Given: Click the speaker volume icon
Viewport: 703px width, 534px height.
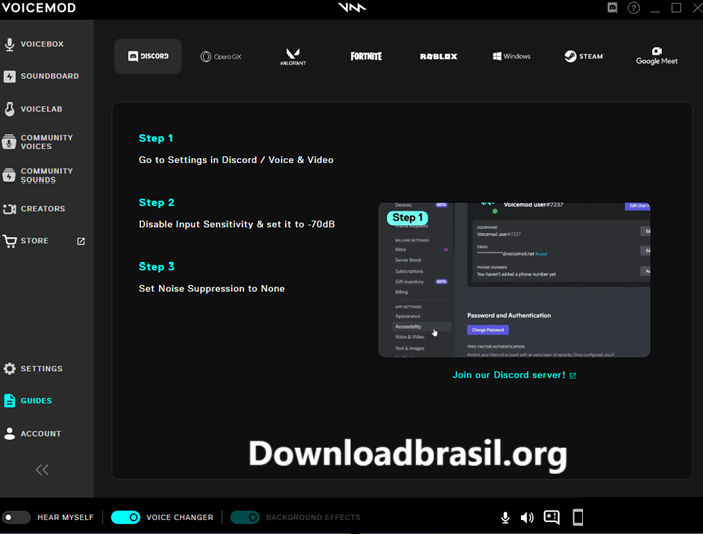Looking at the screenshot, I should [x=527, y=517].
